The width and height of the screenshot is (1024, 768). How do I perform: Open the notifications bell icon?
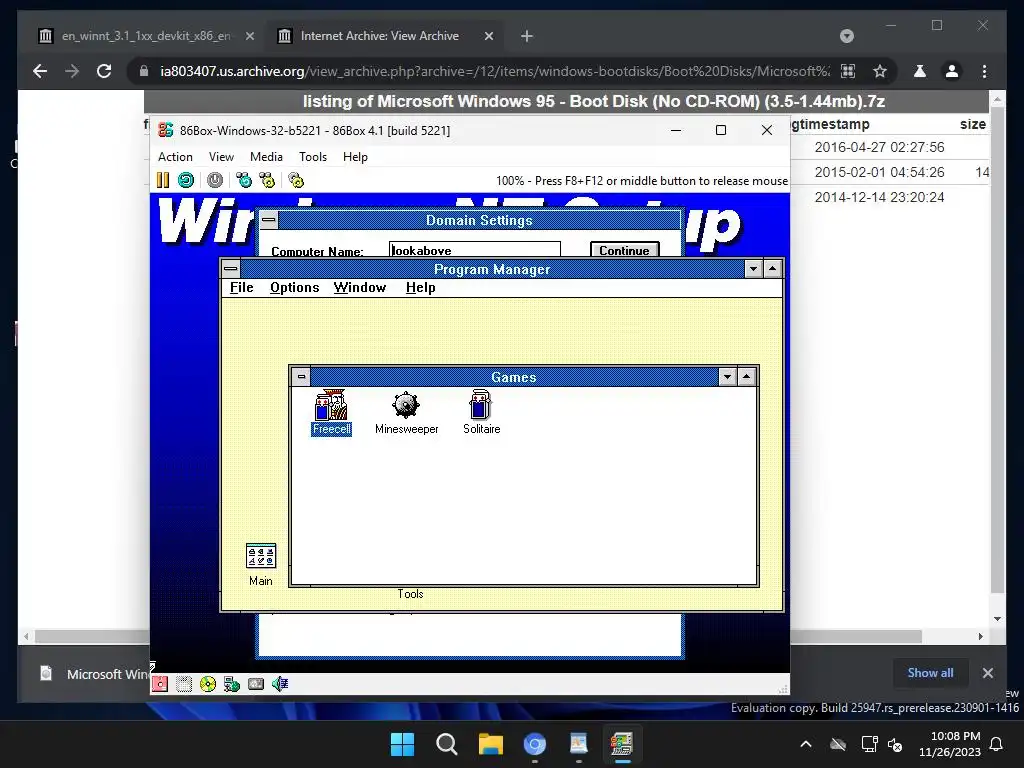point(997,744)
